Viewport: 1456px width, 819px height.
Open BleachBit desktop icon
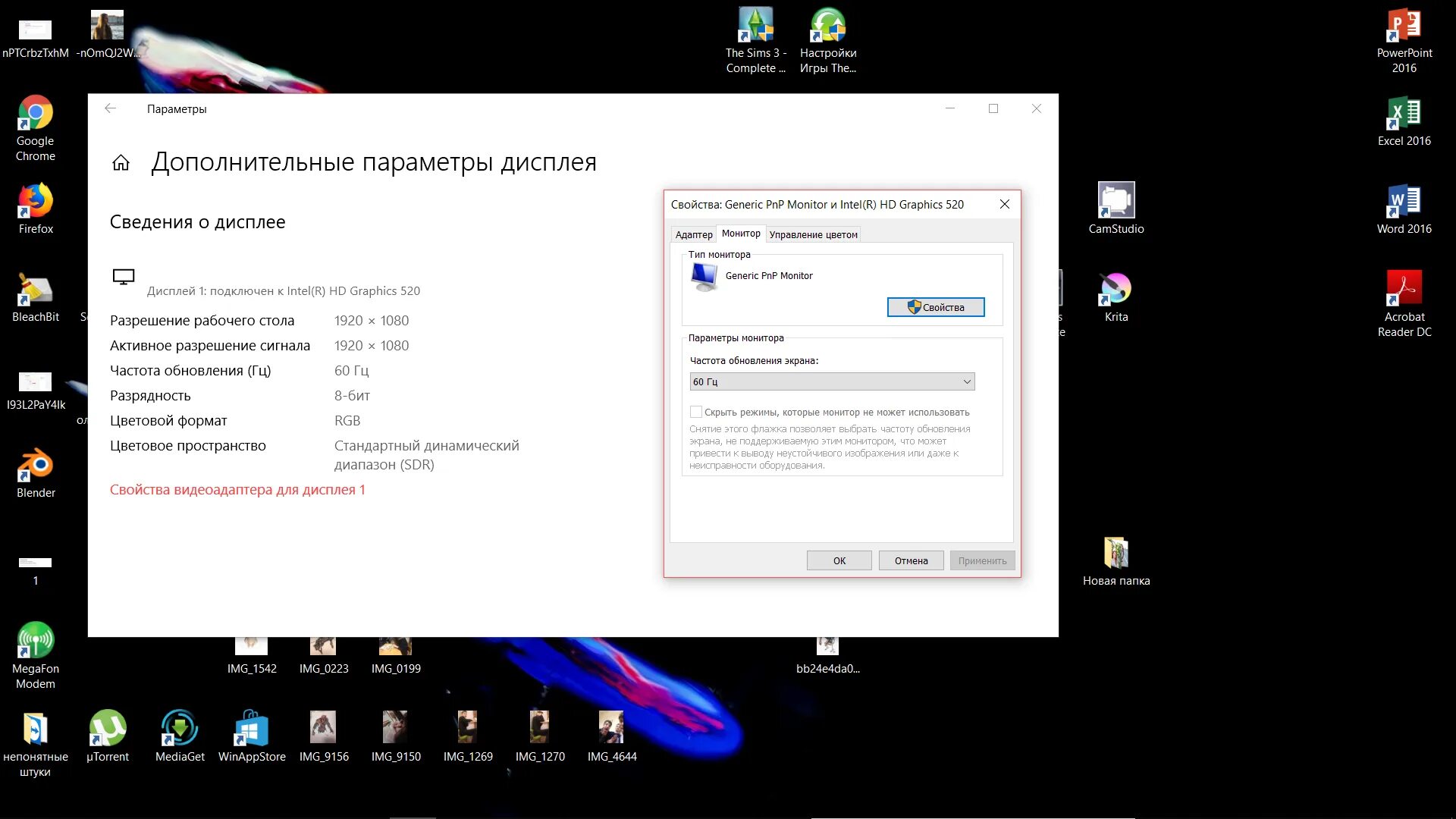[35, 290]
